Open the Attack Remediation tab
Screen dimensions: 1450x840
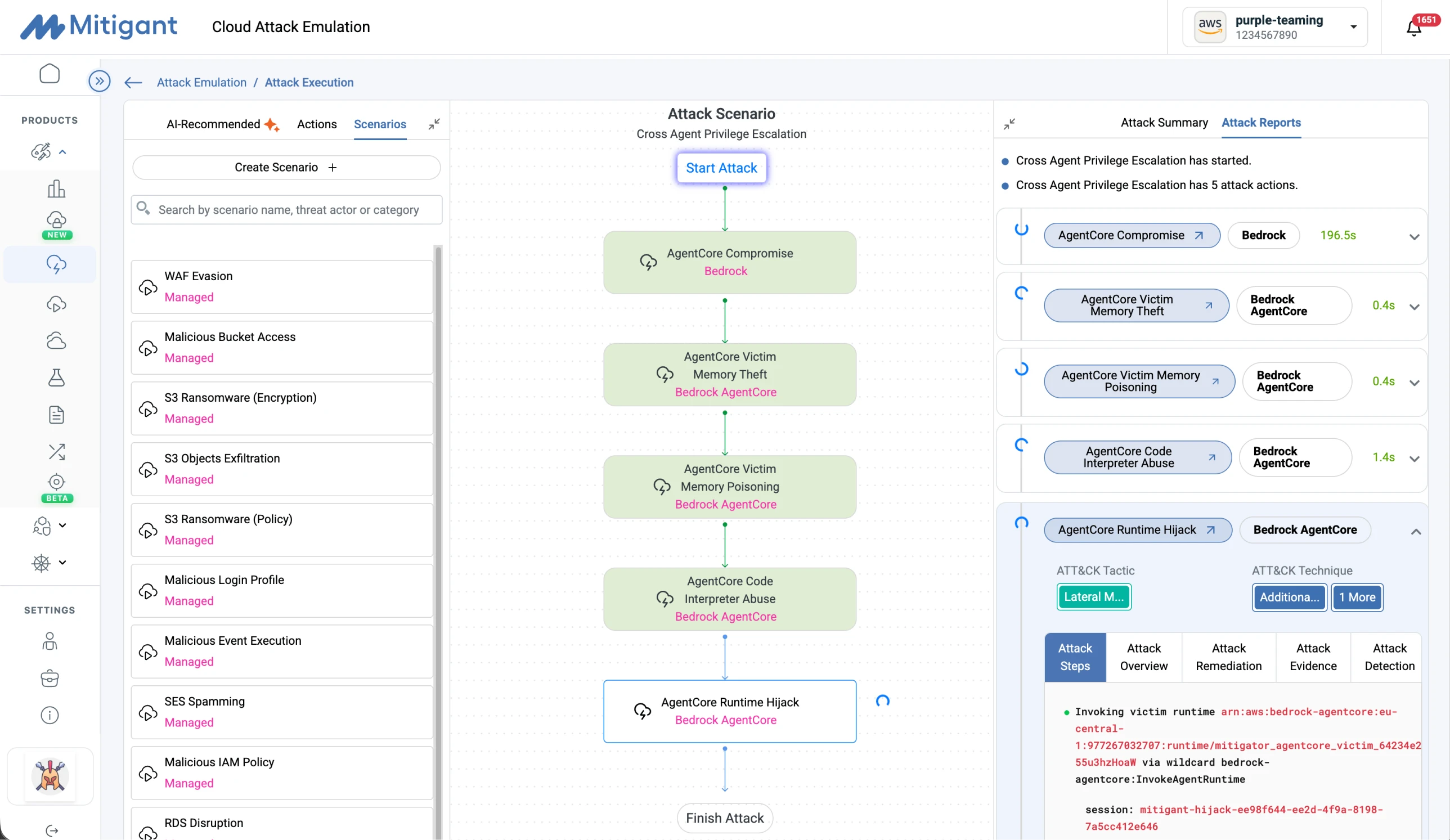point(1228,657)
